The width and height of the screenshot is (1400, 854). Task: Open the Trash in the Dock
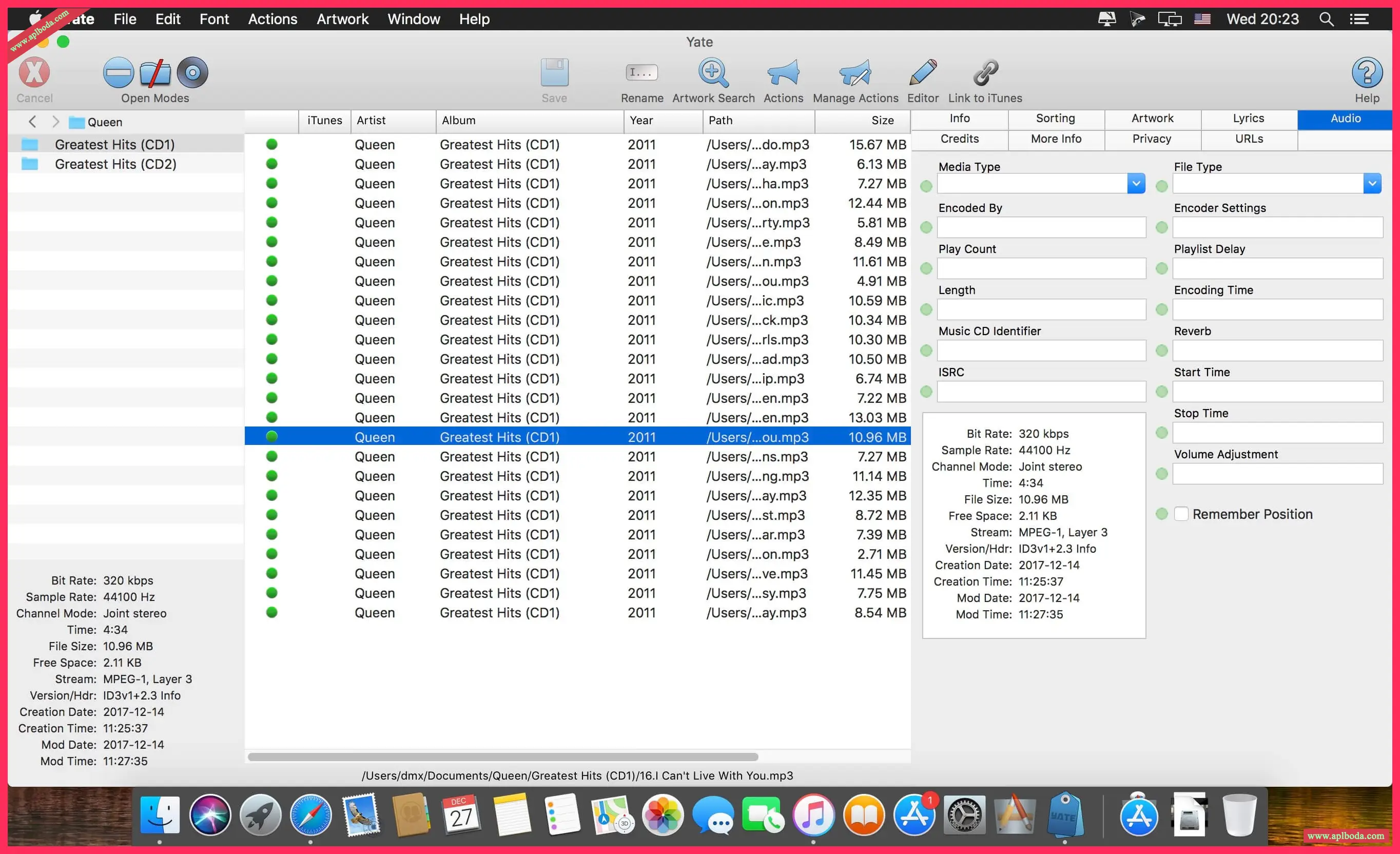[1239, 814]
